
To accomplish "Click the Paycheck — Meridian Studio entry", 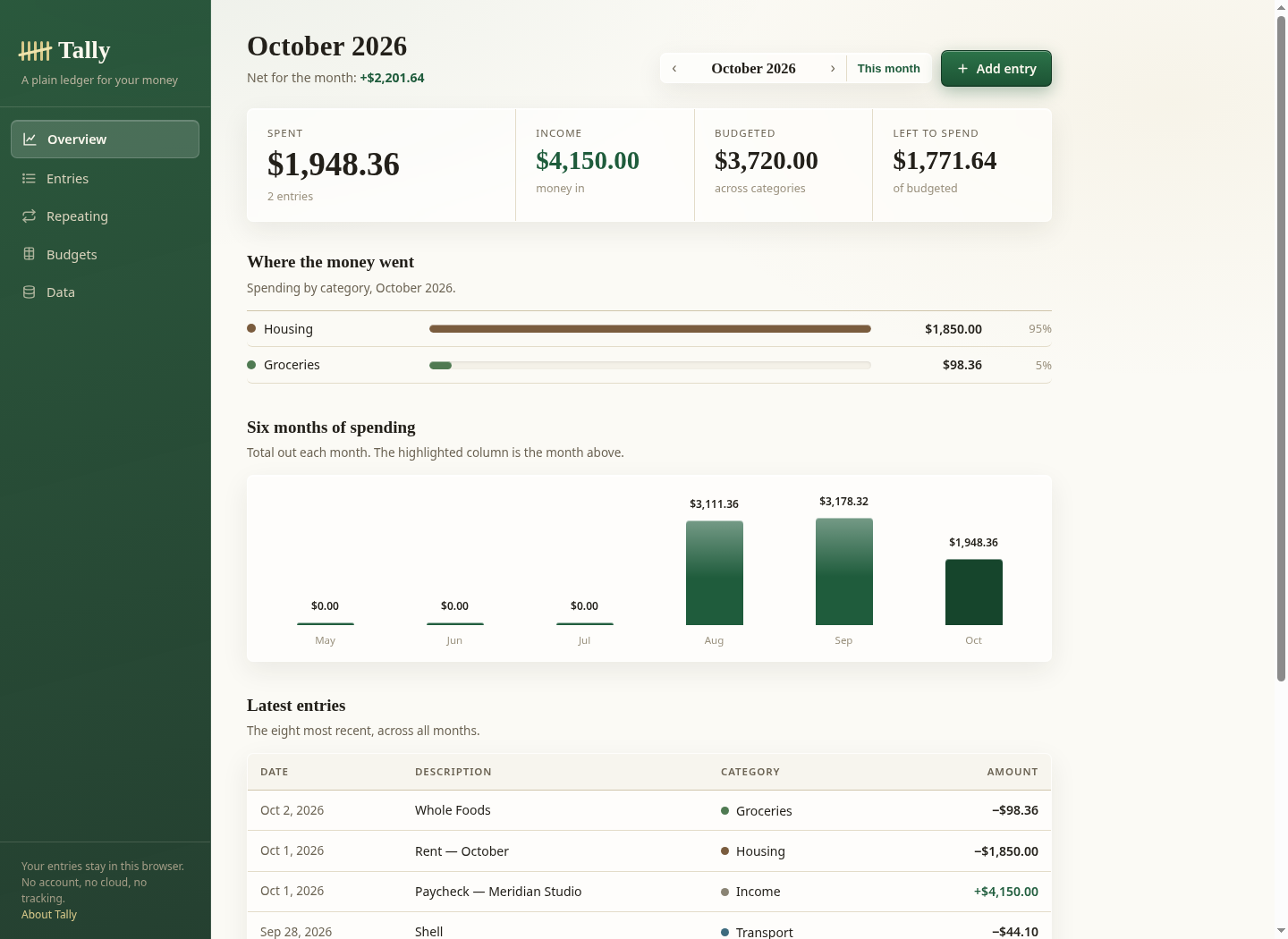I will pyautogui.click(x=498, y=892).
